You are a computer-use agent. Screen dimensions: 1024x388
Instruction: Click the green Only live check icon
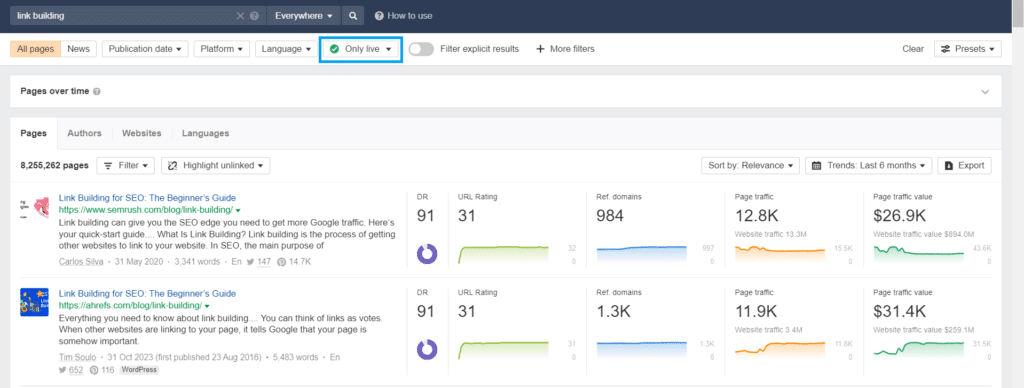pyautogui.click(x=334, y=49)
